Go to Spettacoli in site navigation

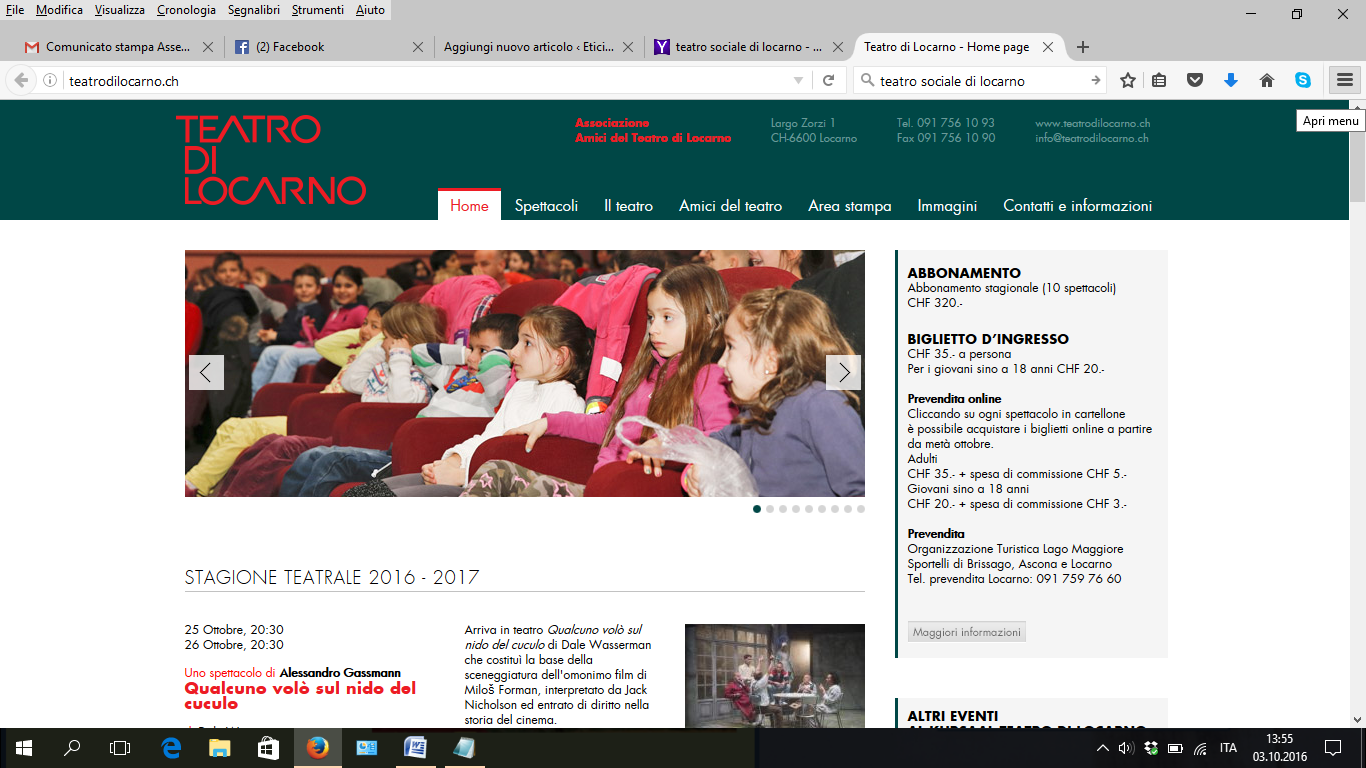click(546, 206)
